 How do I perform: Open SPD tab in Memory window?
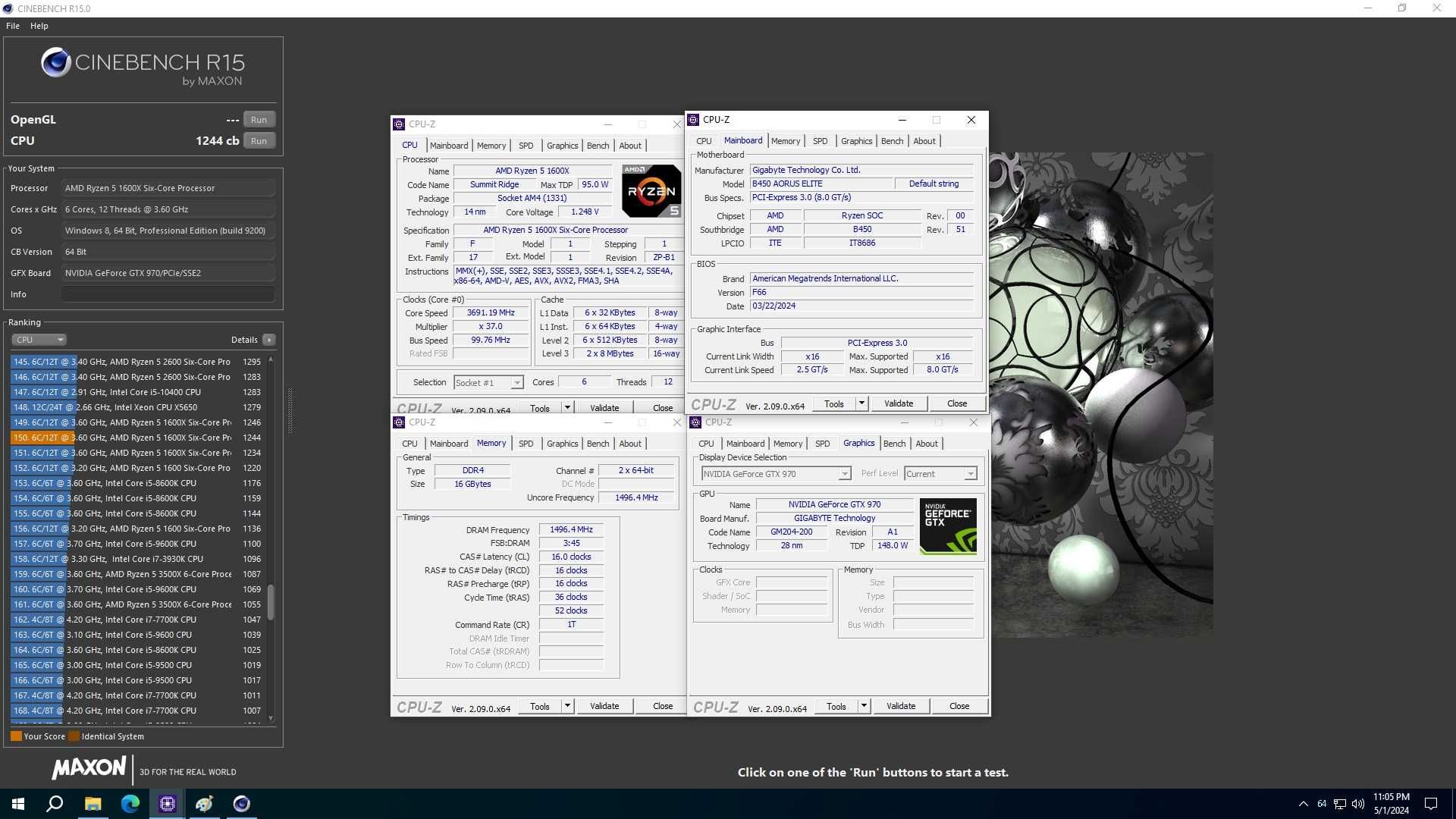pos(526,444)
